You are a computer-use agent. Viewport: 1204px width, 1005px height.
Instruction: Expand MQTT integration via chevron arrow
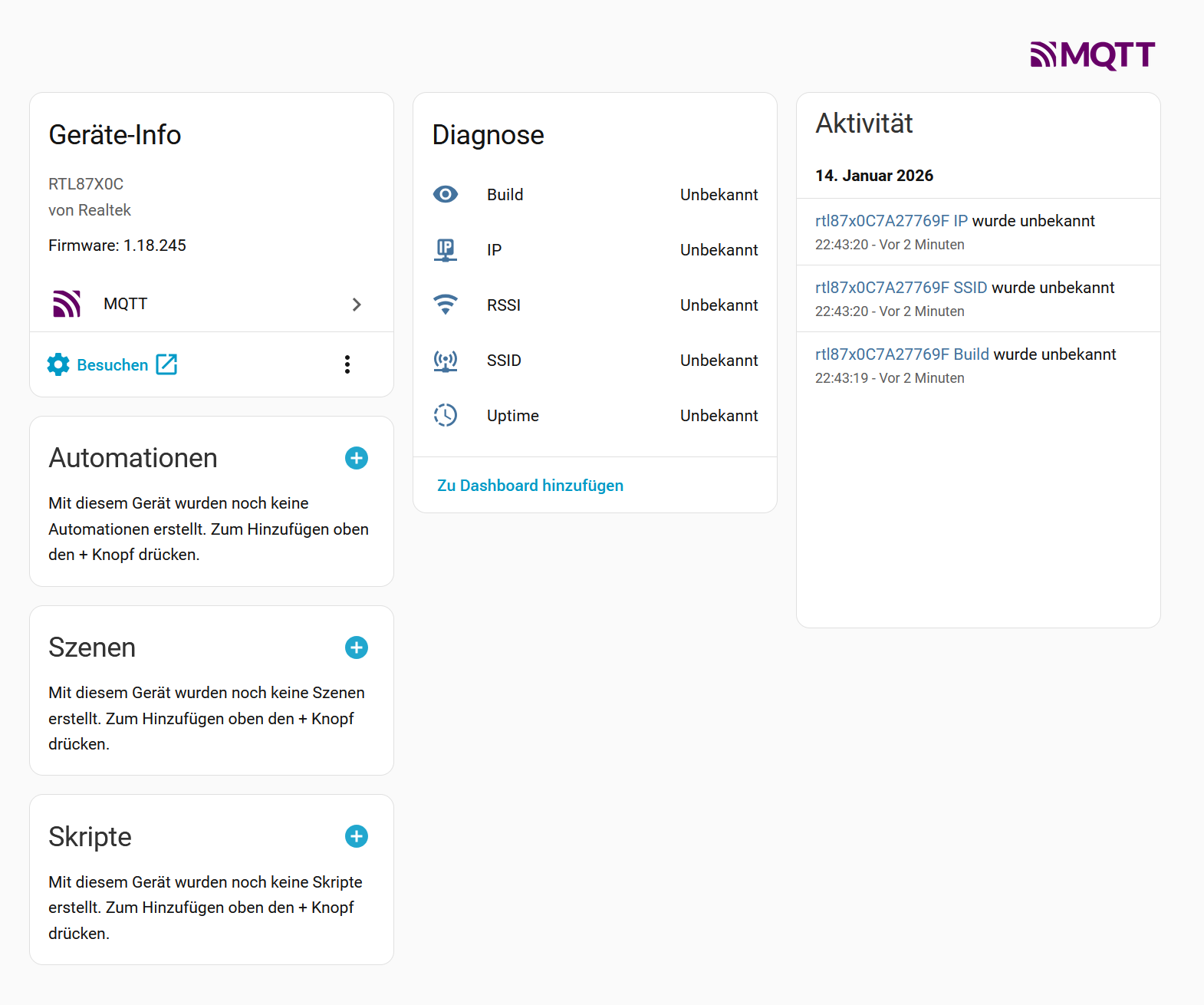(x=357, y=305)
